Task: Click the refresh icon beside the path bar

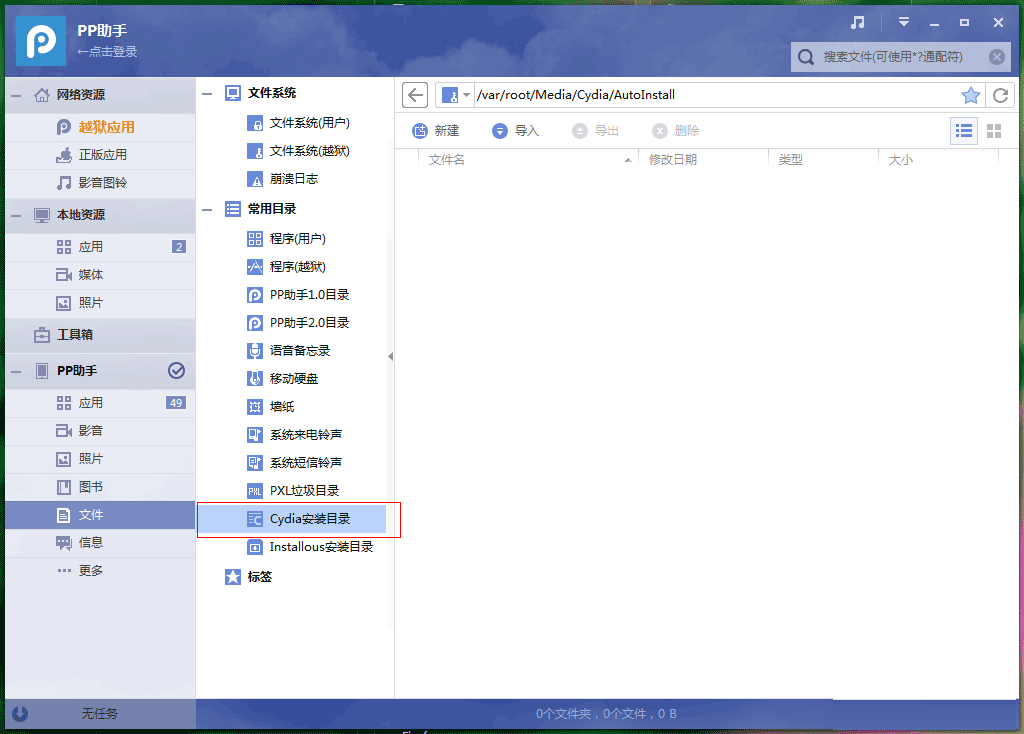Action: (1001, 94)
